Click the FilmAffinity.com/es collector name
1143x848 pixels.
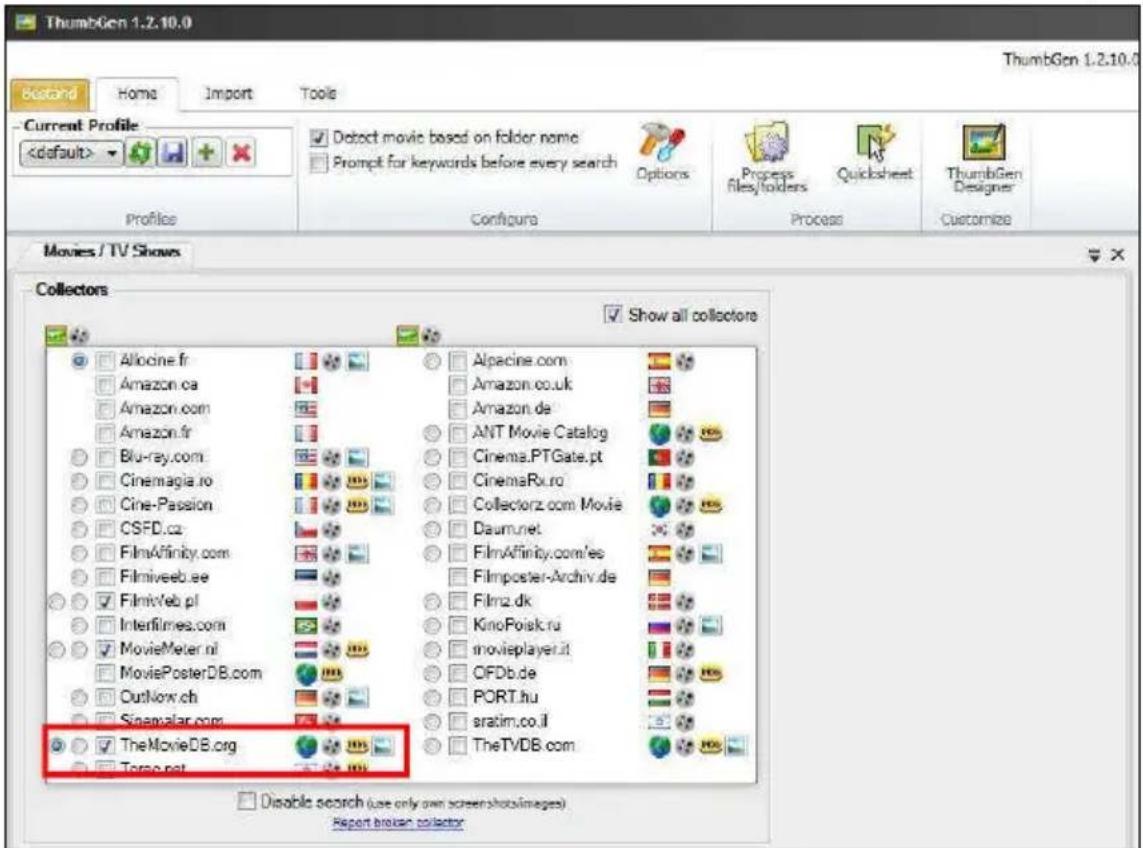(539, 553)
